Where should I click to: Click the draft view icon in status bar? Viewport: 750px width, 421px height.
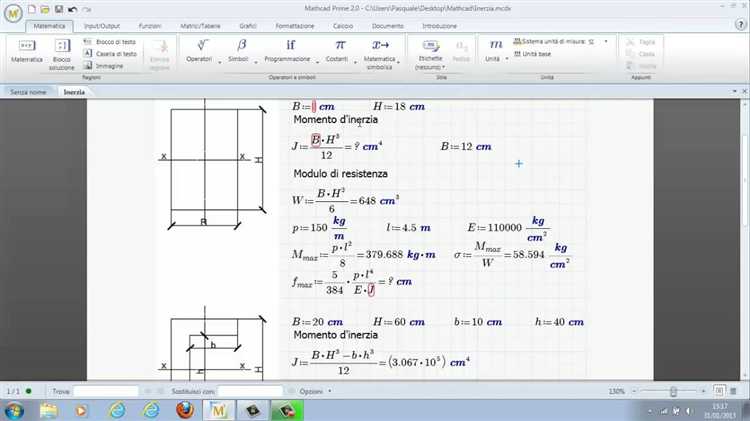click(733, 391)
